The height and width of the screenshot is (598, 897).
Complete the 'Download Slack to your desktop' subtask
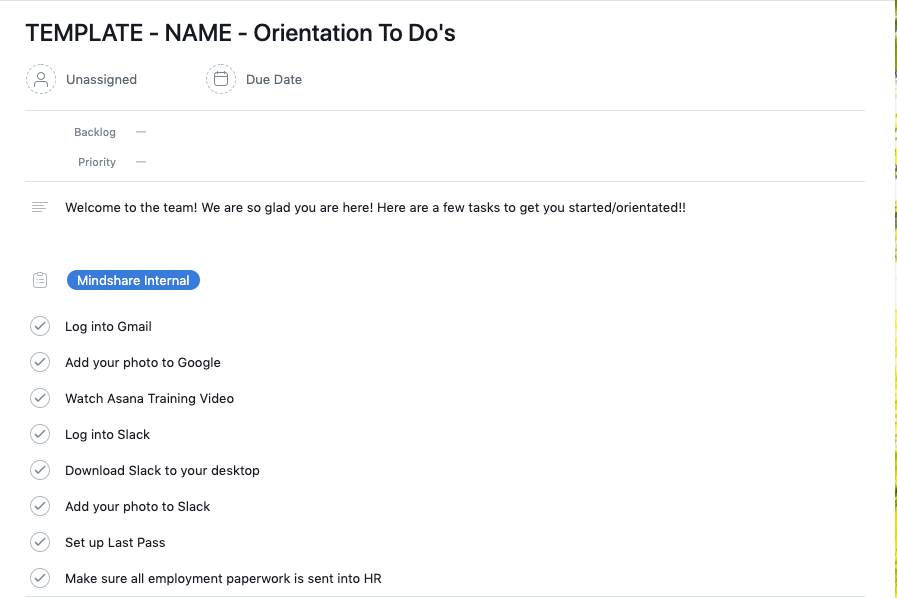pyautogui.click(x=40, y=470)
